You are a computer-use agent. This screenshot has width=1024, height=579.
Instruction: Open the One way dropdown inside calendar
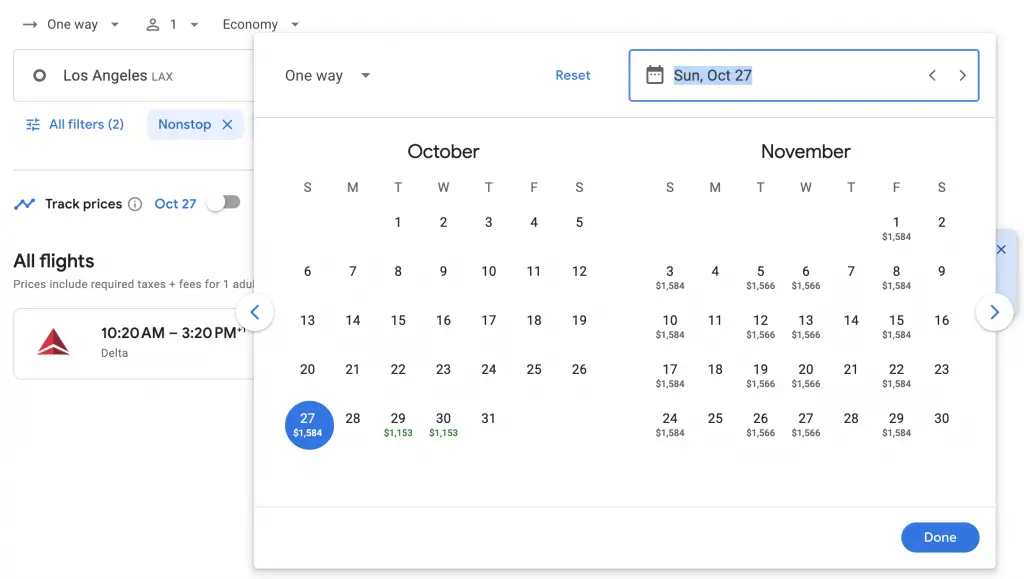pos(327,76)
